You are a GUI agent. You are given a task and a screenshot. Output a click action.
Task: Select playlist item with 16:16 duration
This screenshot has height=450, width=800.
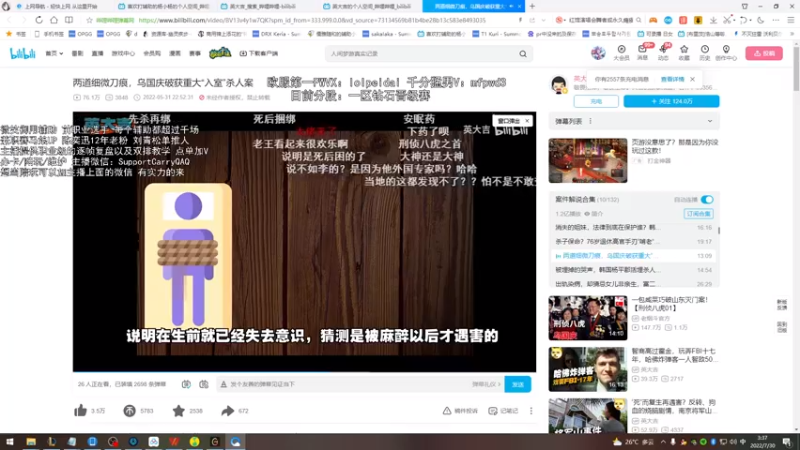(633, 228)
